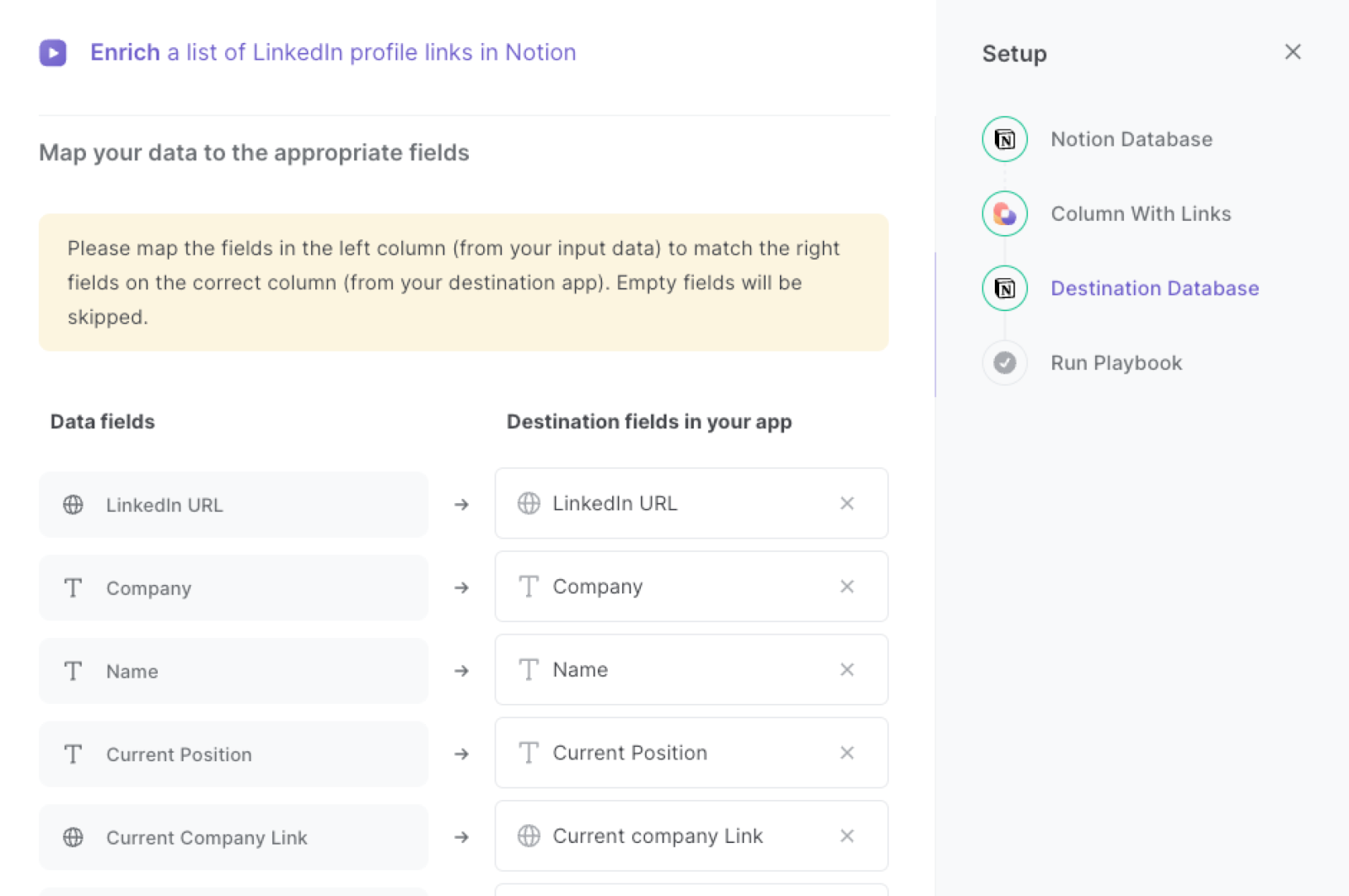This screenshot has width=1349, height=896.
Task: Click the arrow beside Current Position row
Action: [461, 754]
